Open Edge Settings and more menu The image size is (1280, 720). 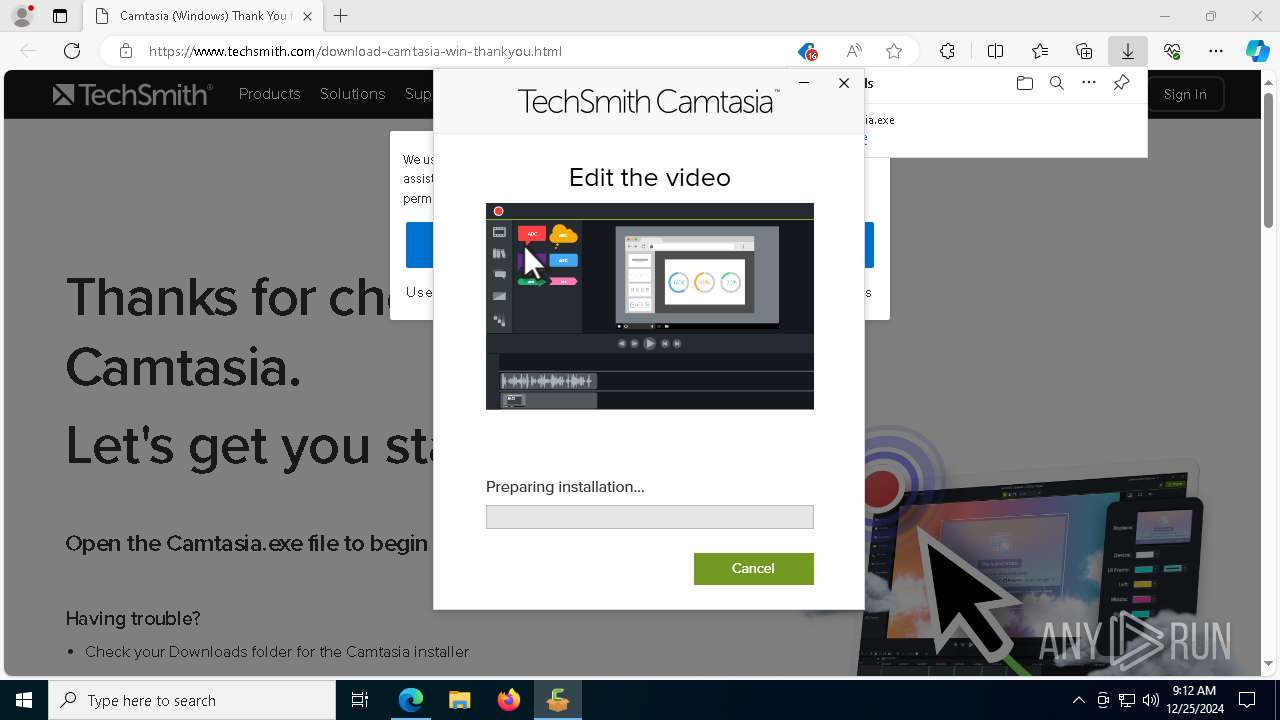[1216, 51]
